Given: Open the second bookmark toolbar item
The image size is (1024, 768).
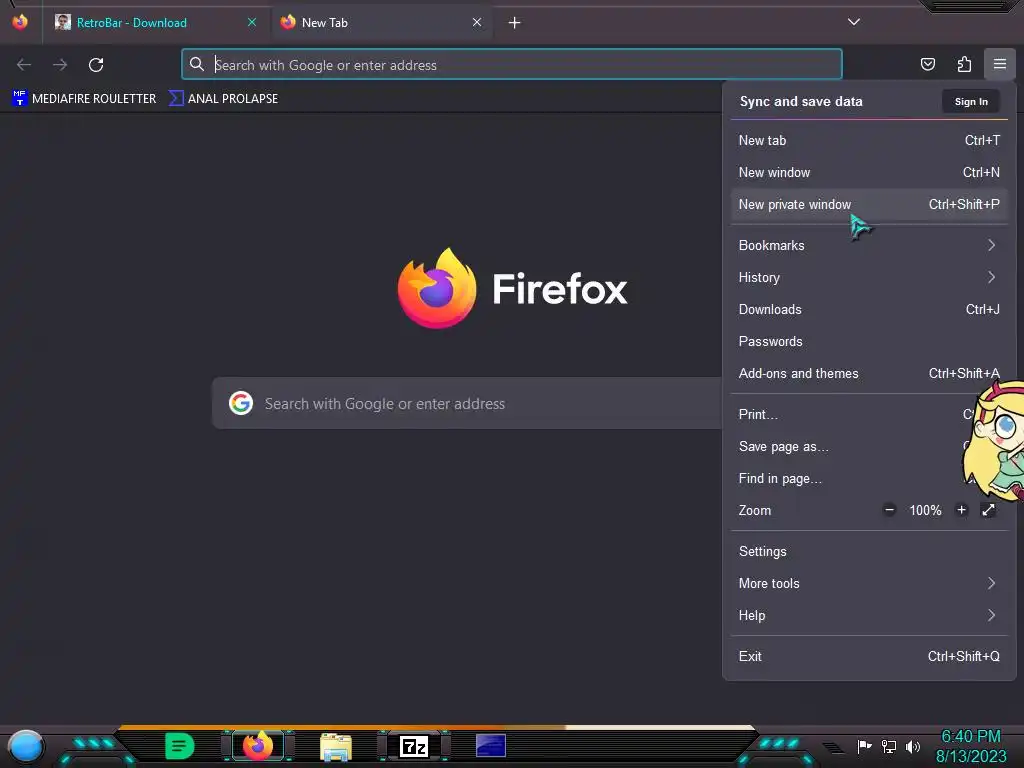Looking at the screenshot, I should point(223,99).
